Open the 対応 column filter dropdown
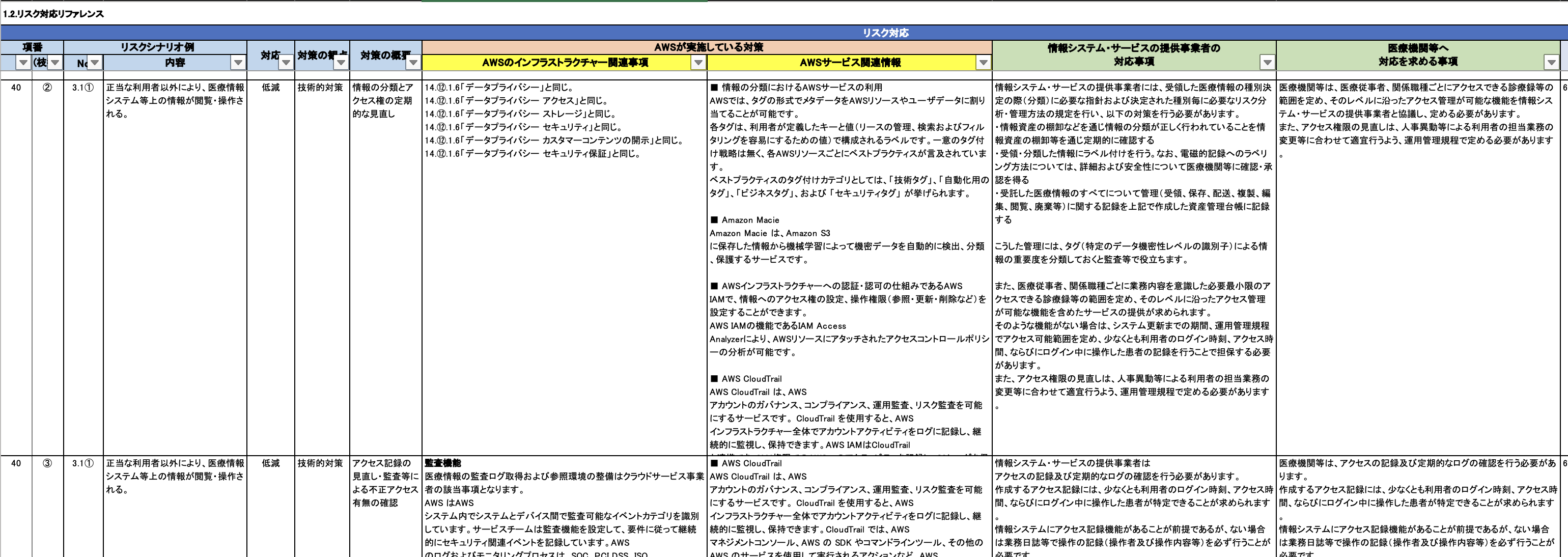1568x557 pixels. [x=286, y=63]
